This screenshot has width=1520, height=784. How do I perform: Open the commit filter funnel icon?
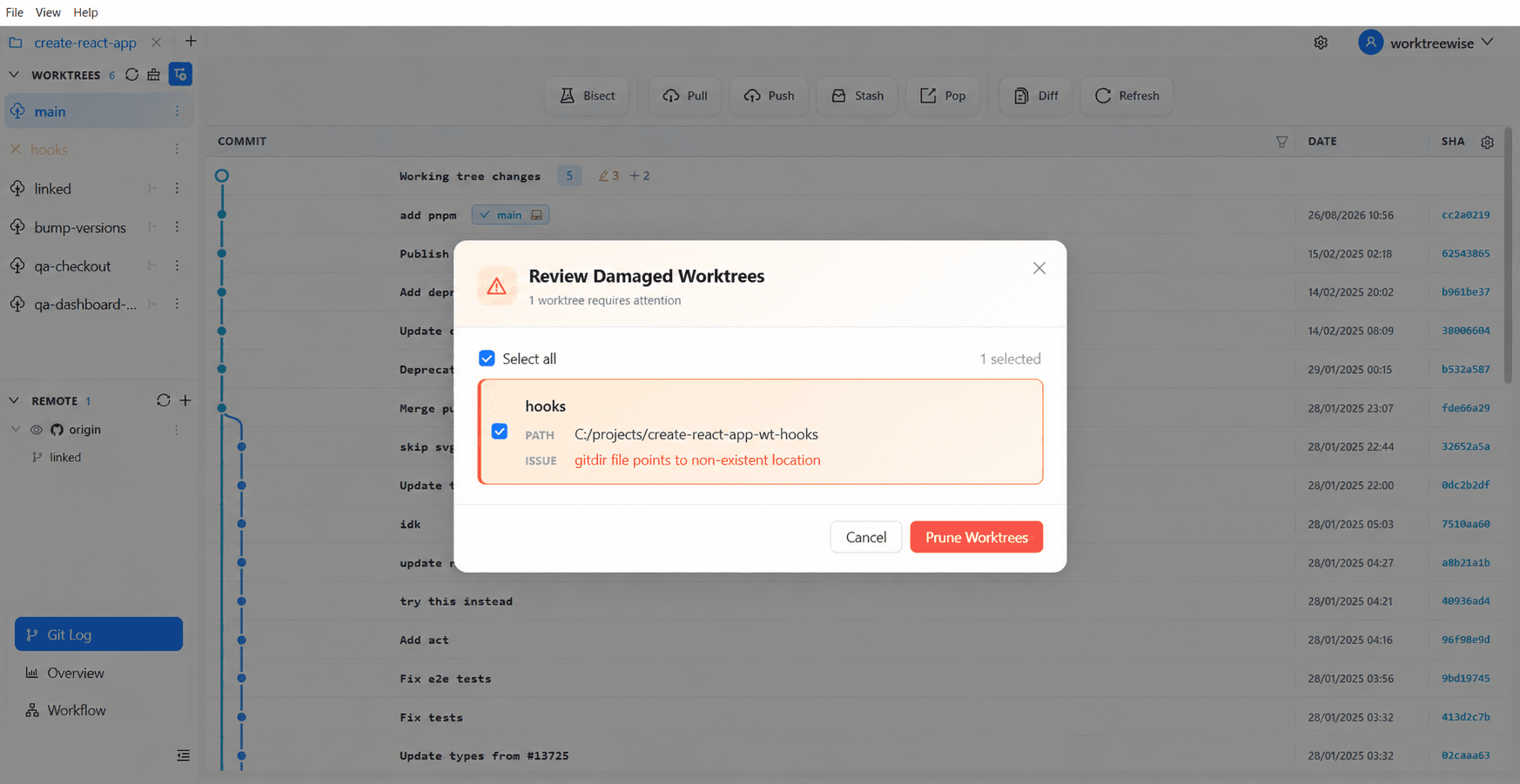(1281, 141)
